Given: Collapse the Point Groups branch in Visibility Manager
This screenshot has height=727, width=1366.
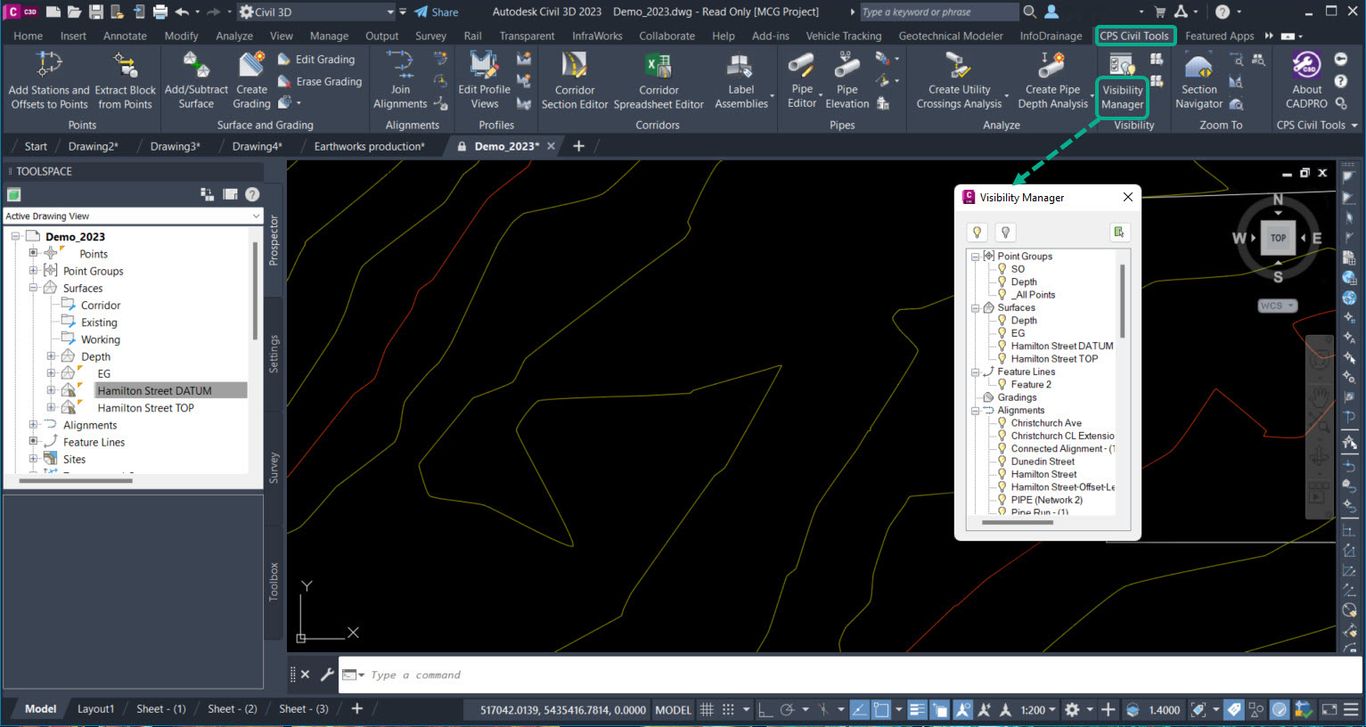Looking at the screenshot, I should (x=975, y=256).
